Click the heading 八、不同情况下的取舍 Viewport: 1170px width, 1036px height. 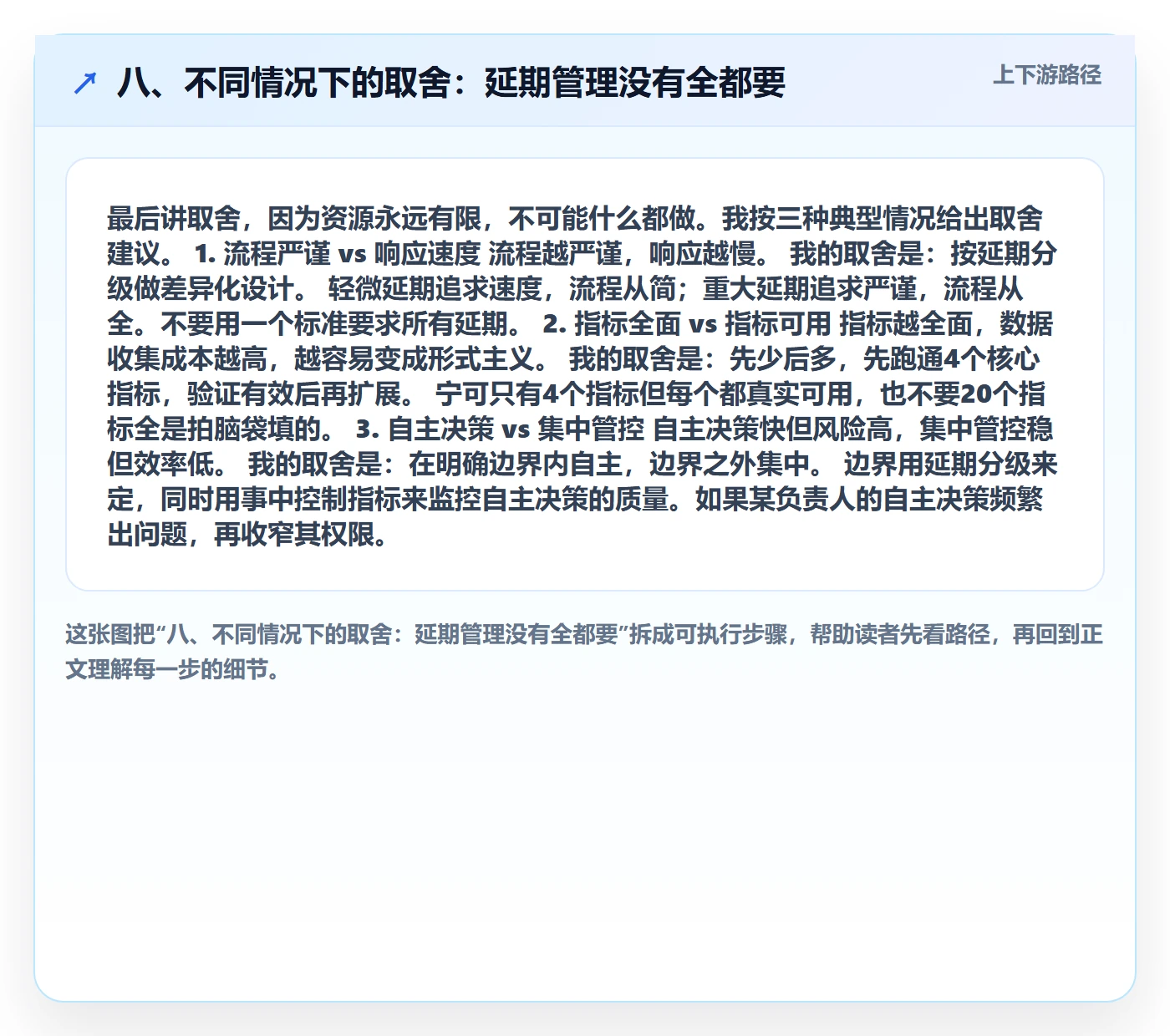click(x=451, y=82)
